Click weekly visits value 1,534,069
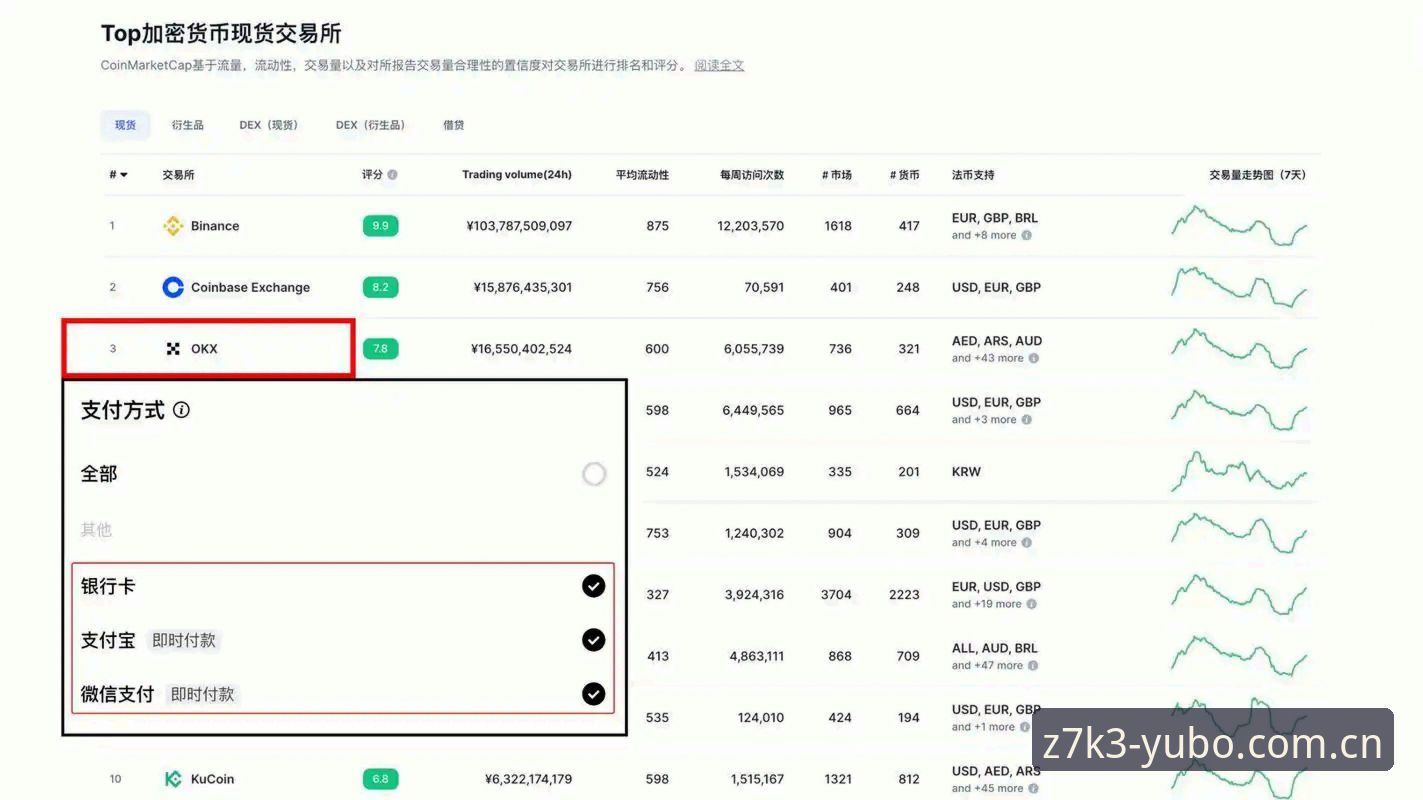 tap(754, 472)
